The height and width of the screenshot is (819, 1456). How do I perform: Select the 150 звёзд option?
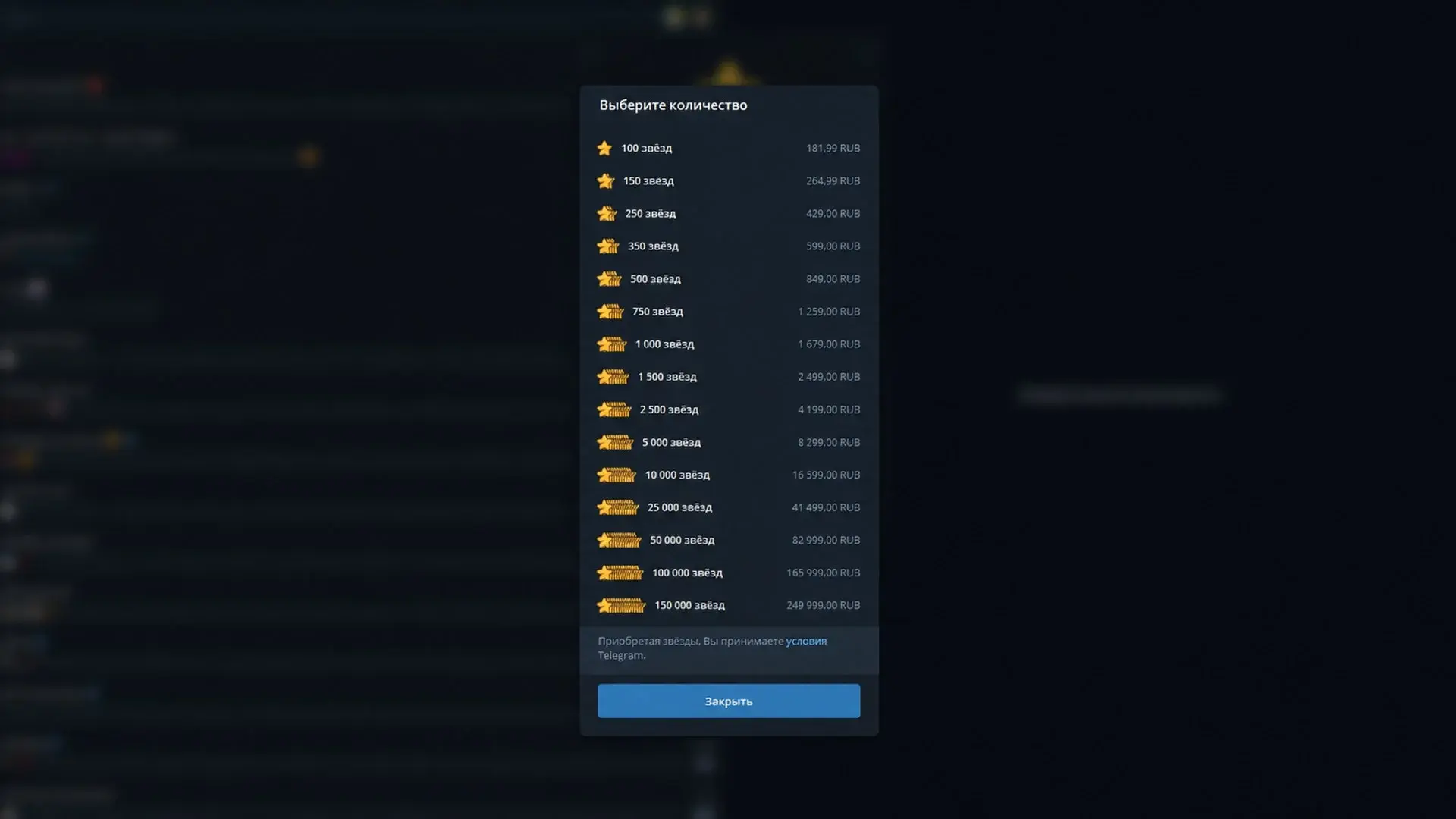pos(729,180)
